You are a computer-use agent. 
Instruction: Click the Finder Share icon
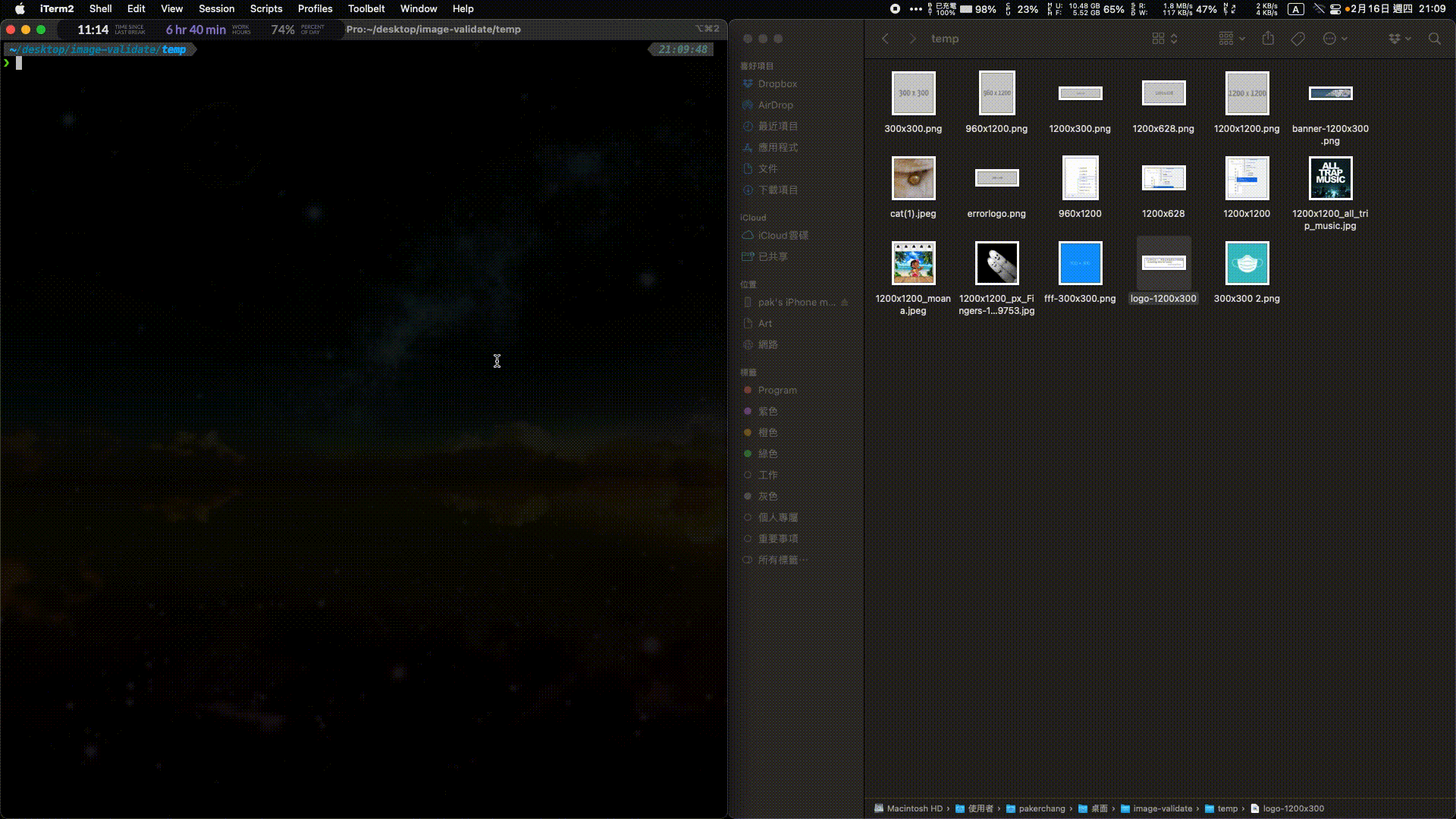click(1268, 39)
